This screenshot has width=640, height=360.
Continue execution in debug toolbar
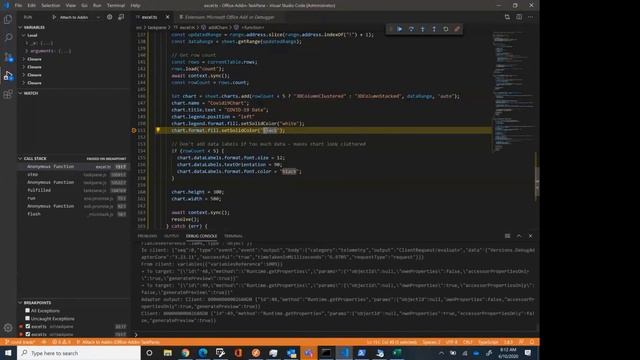[x=400, y=29]
